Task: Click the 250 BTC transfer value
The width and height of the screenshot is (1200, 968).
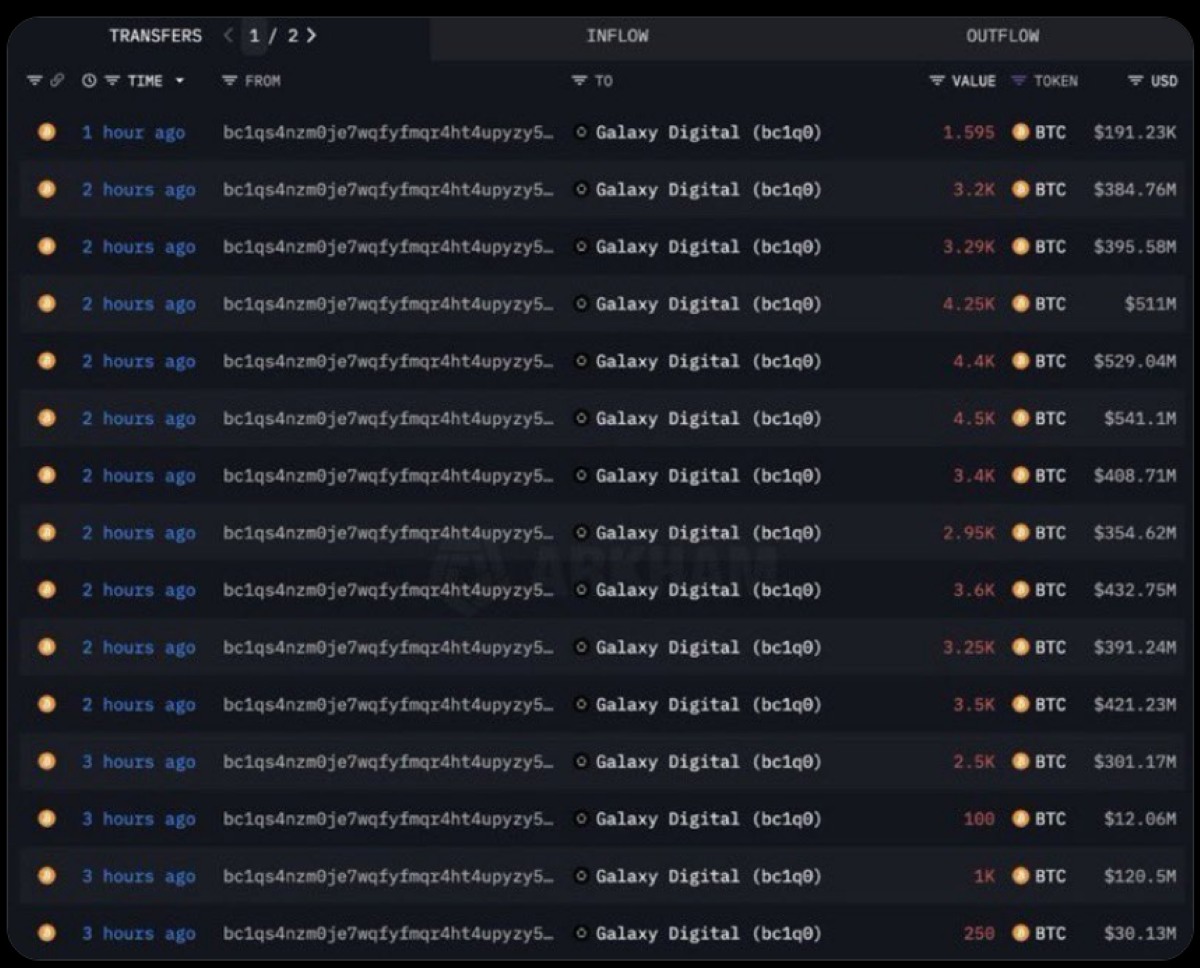Action: [x=979, y=933]
